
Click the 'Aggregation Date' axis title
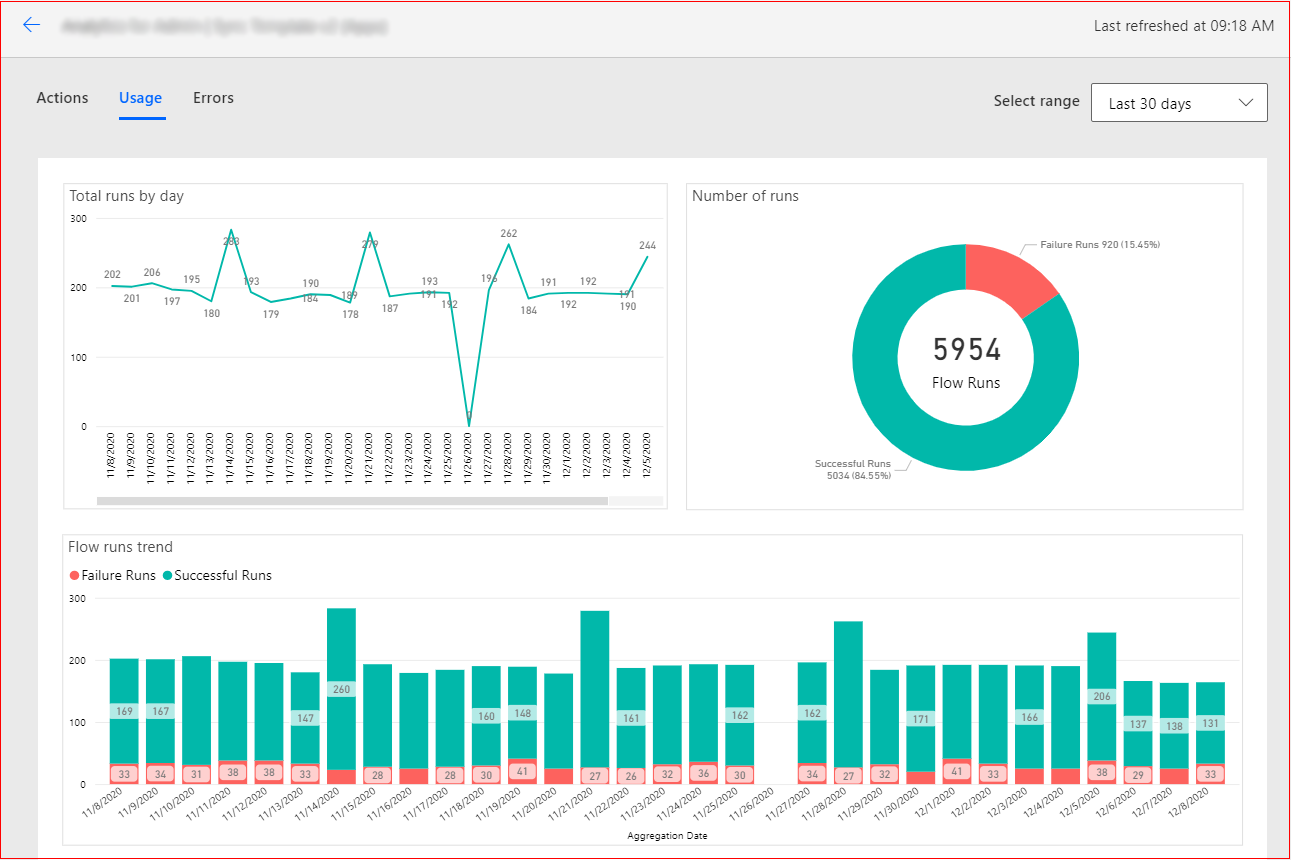pos(668,835)
